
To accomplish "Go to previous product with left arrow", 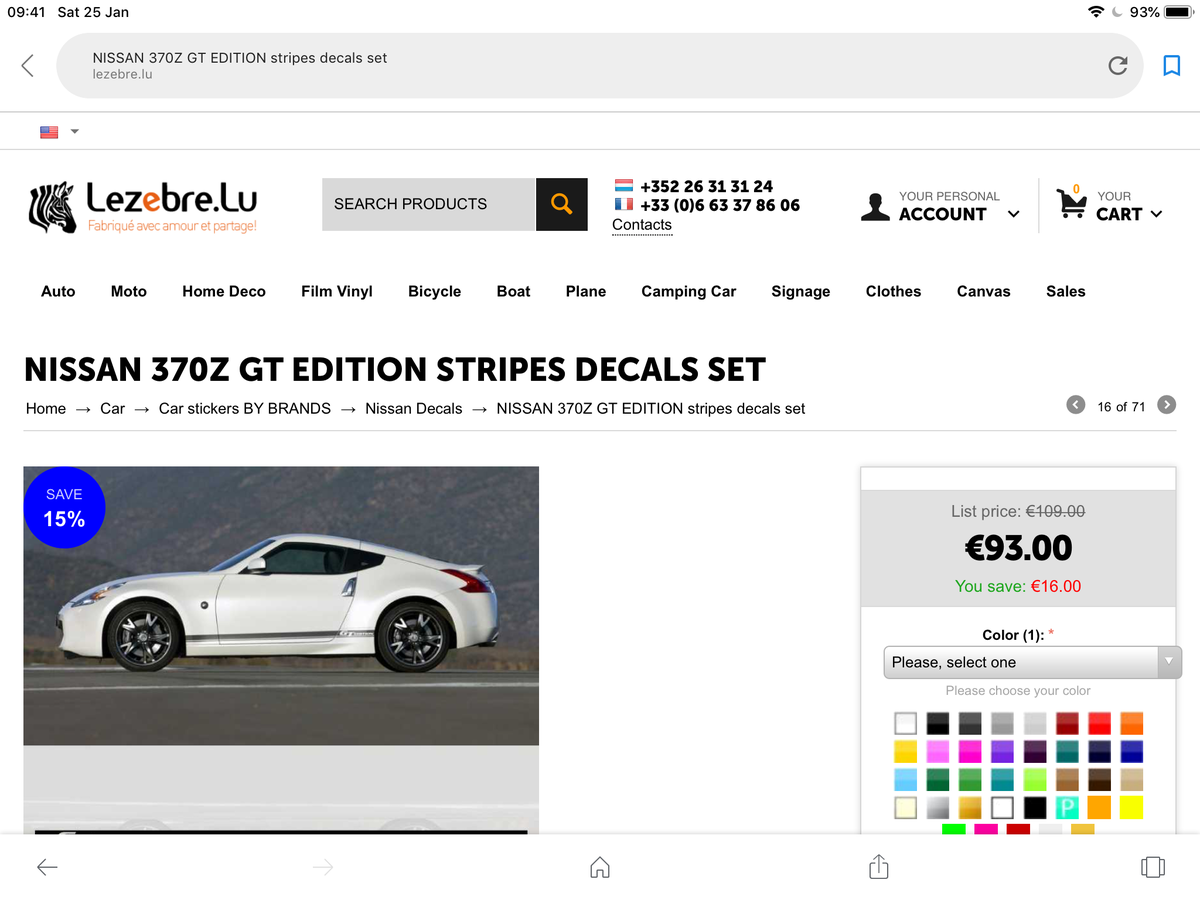I will pyautogui.click(x=1076, y=405).
